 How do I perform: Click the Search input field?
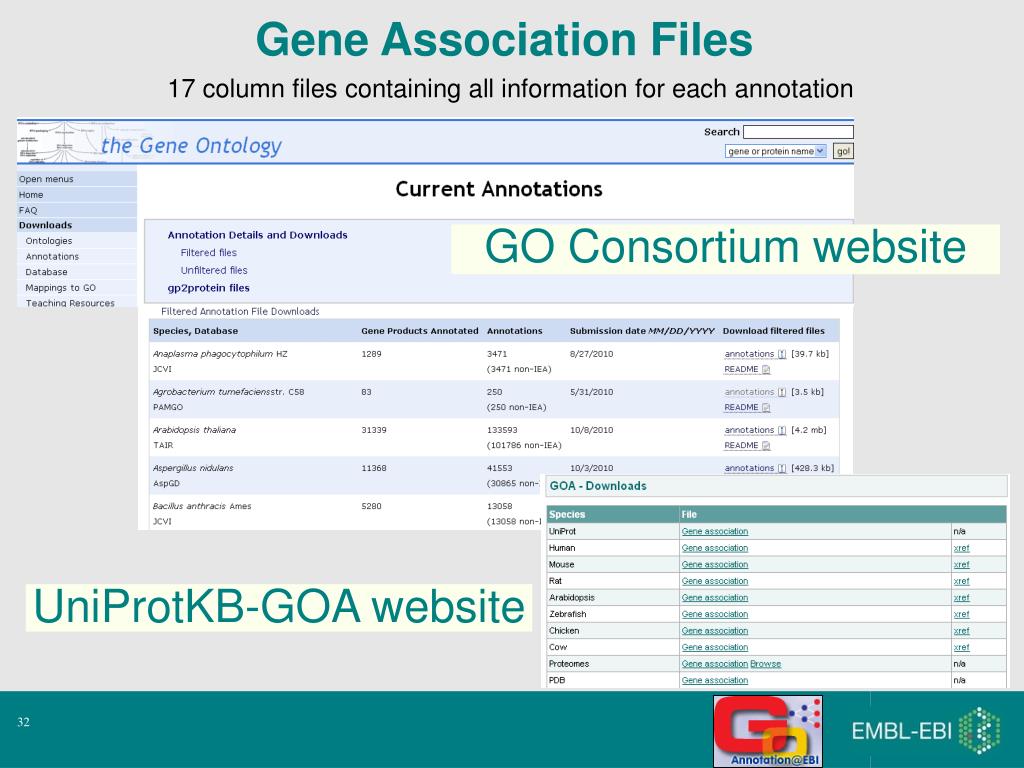click(x=798, y=132)
